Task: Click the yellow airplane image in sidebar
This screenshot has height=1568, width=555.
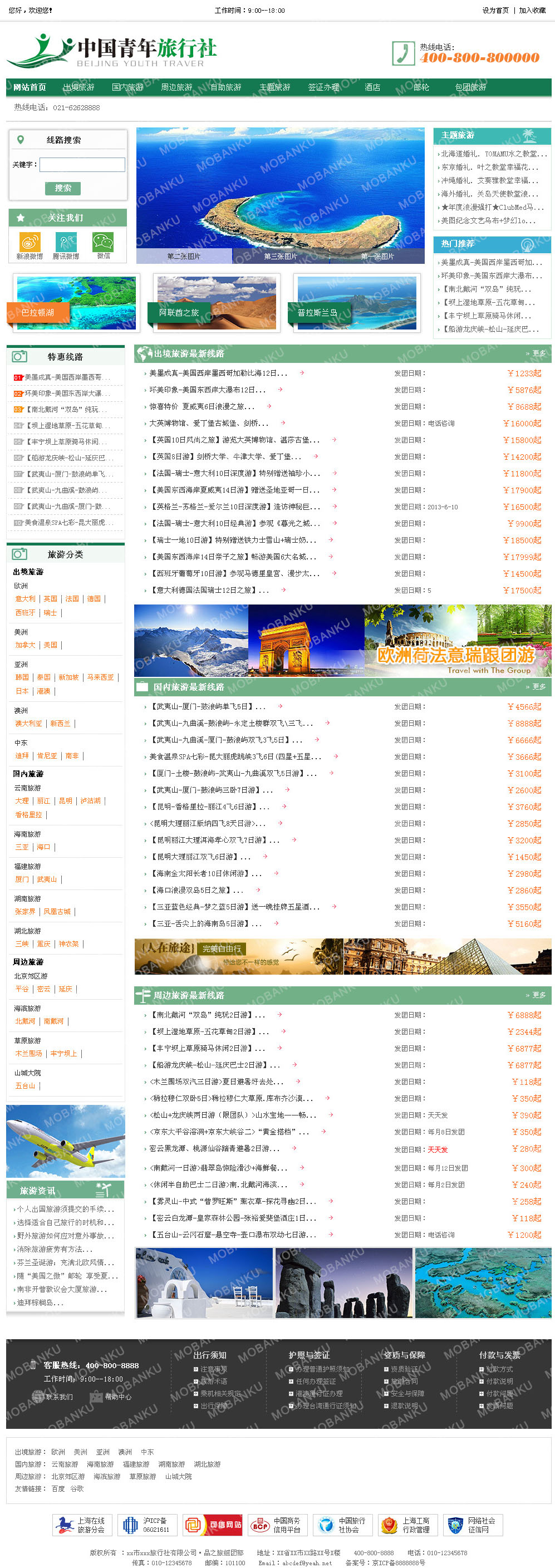Action: 65,1141
